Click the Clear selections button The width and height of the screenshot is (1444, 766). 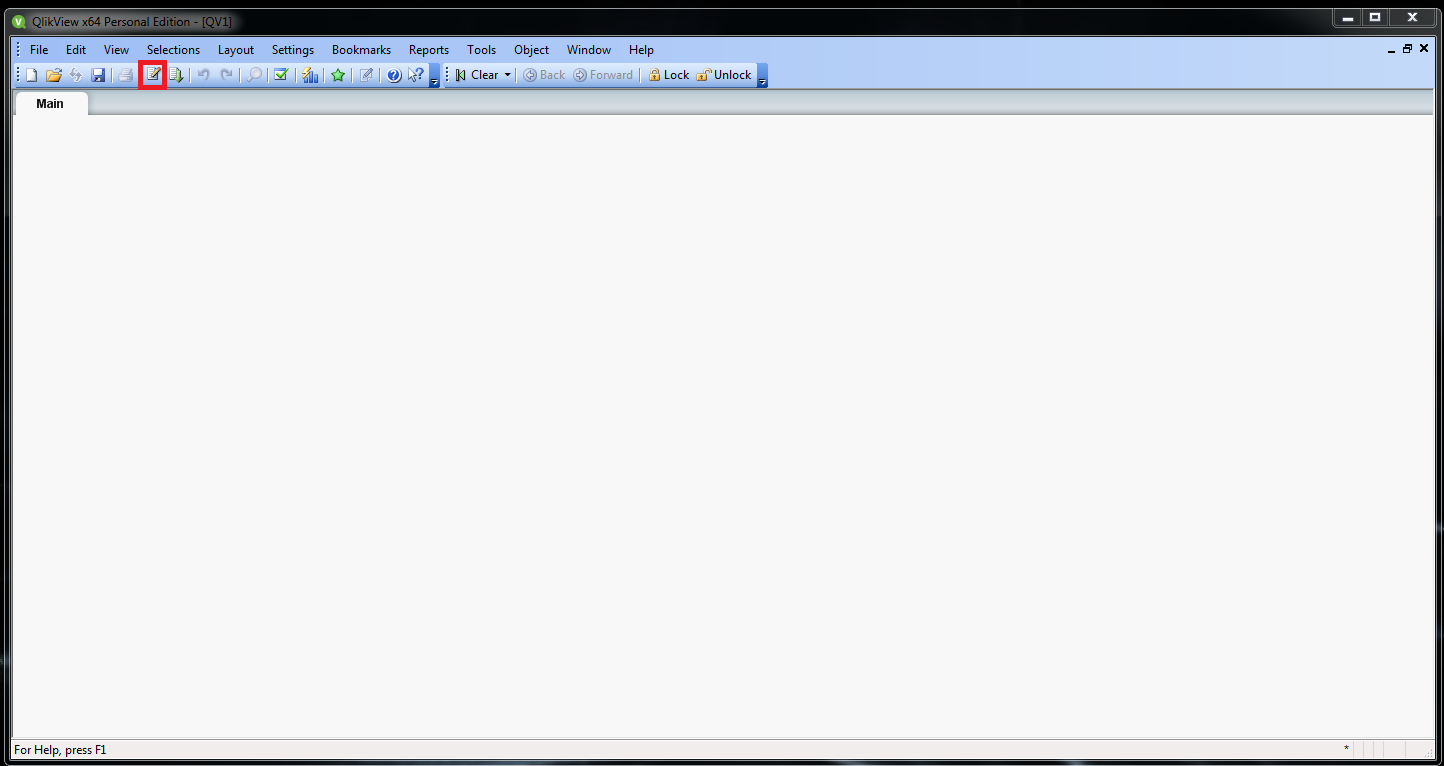pyautogui.click(x=477, y=75)
